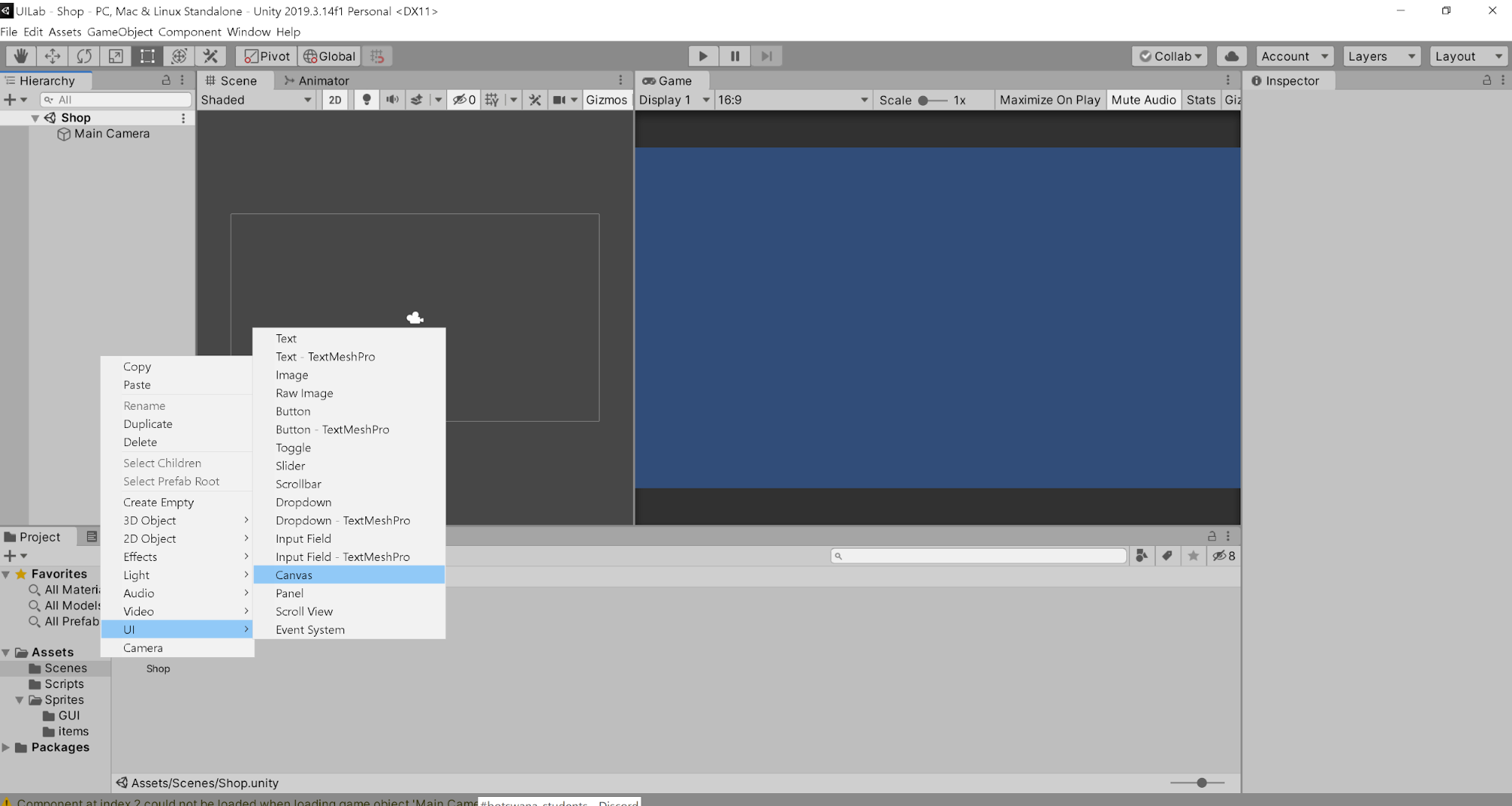The height and width of the screenshot is (806, 1512).
Task: Expand the Packages folder
Action: pyautogui.click(x=6, y=748)
